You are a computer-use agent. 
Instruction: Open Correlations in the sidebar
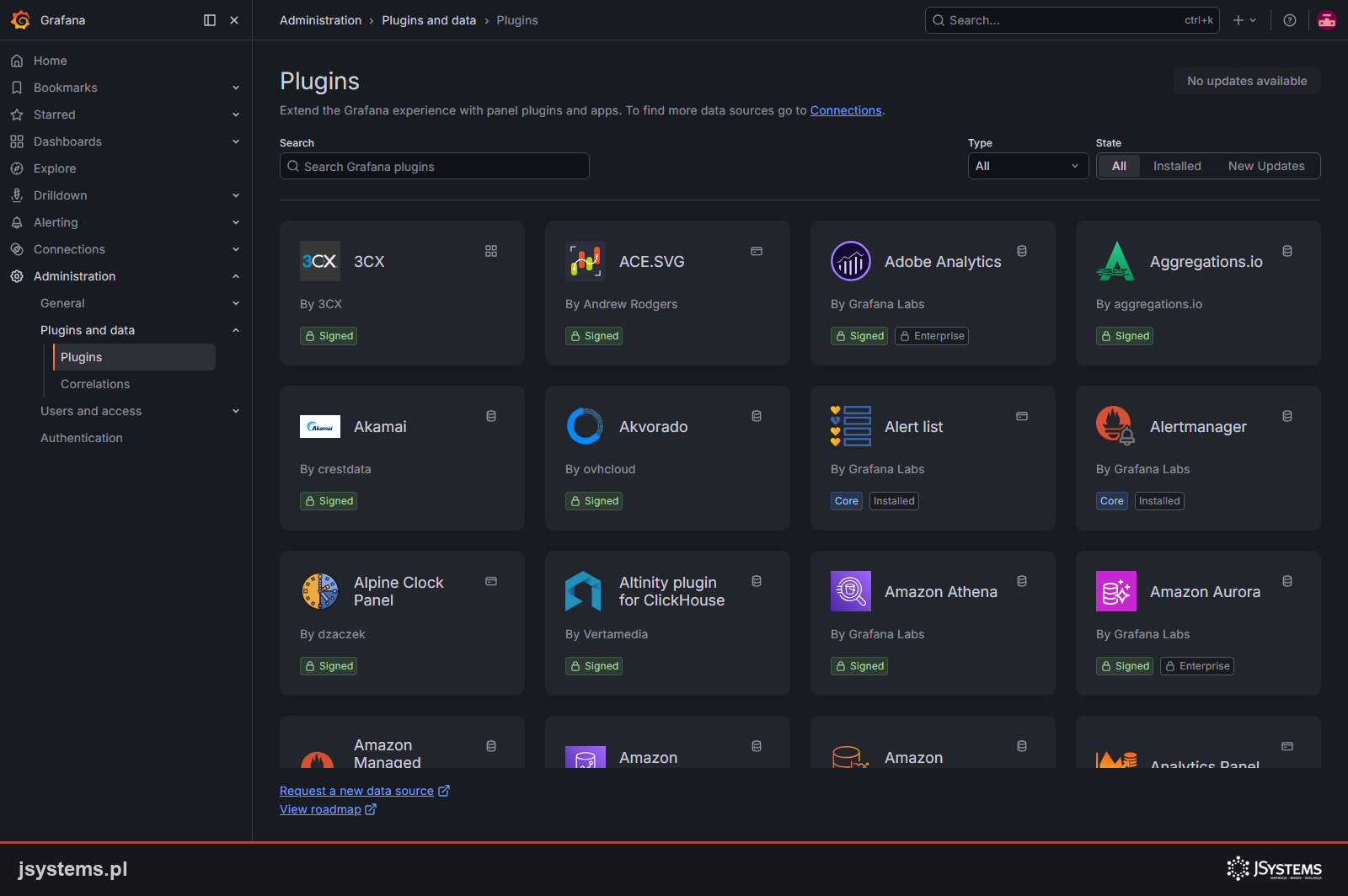pos(95,384)
